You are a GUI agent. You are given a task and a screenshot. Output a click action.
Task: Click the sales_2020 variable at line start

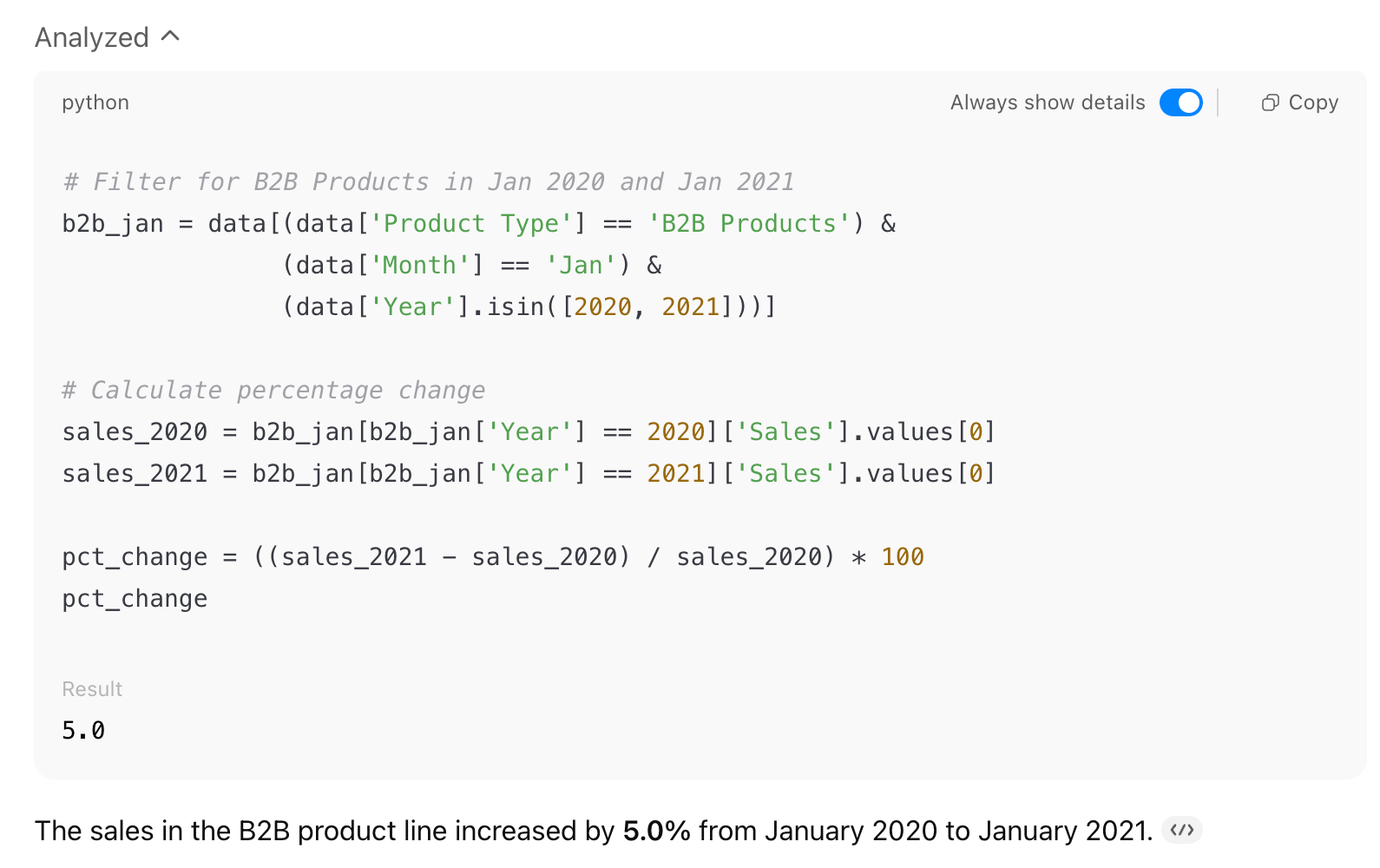coord(135,432)
